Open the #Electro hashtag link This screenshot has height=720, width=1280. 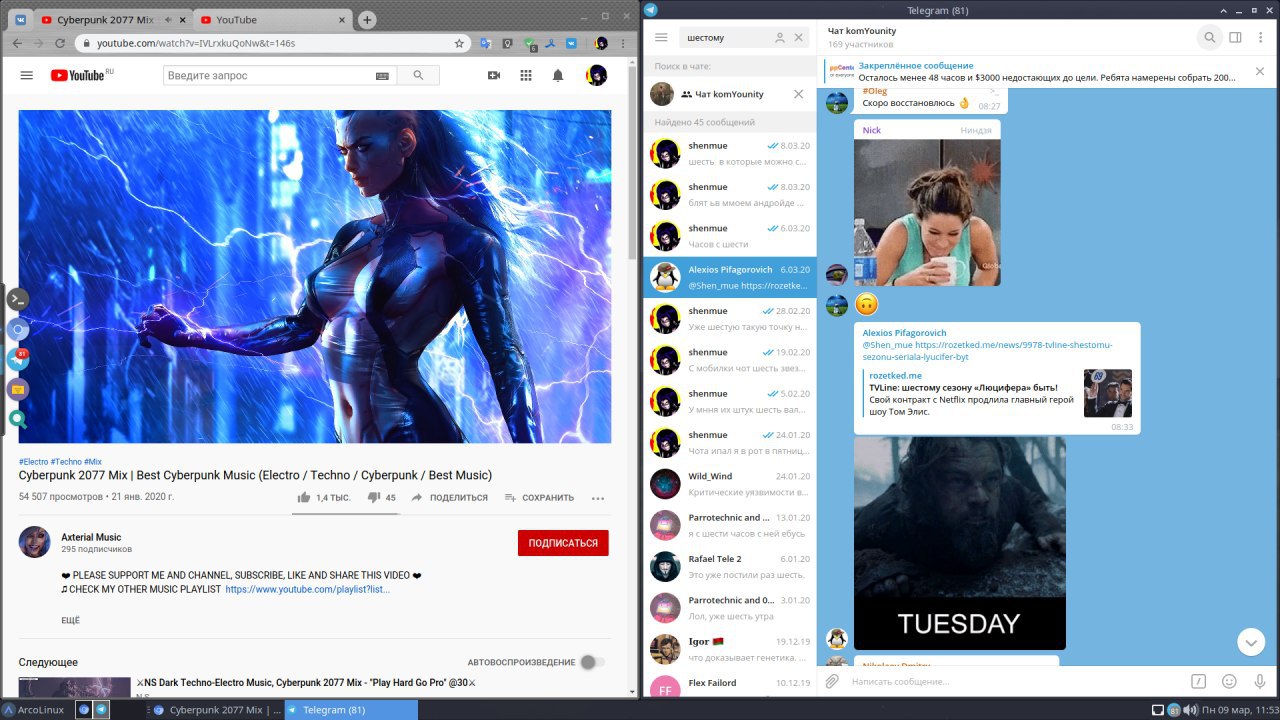point(33,462)
